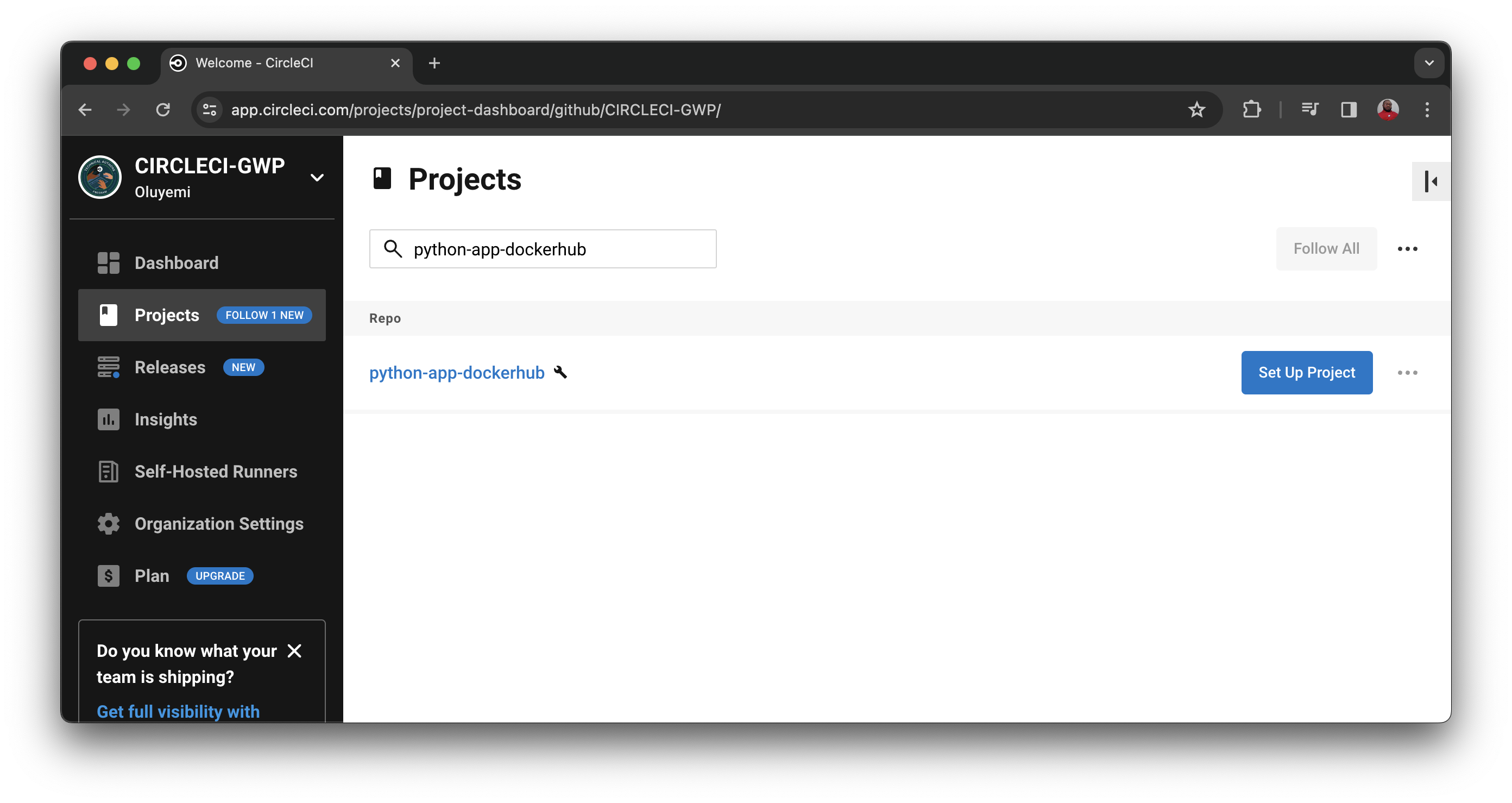Click the wrench icon beside python-app-dockerhub
Viewport: 1512px width, 803px height.
point(561,373)
